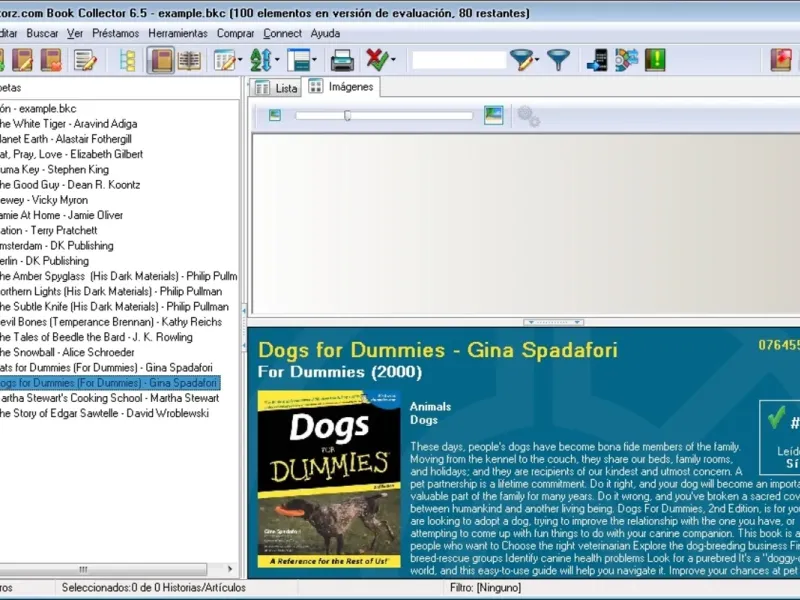Click the small thumbnail size icon

tap(274, 115)
